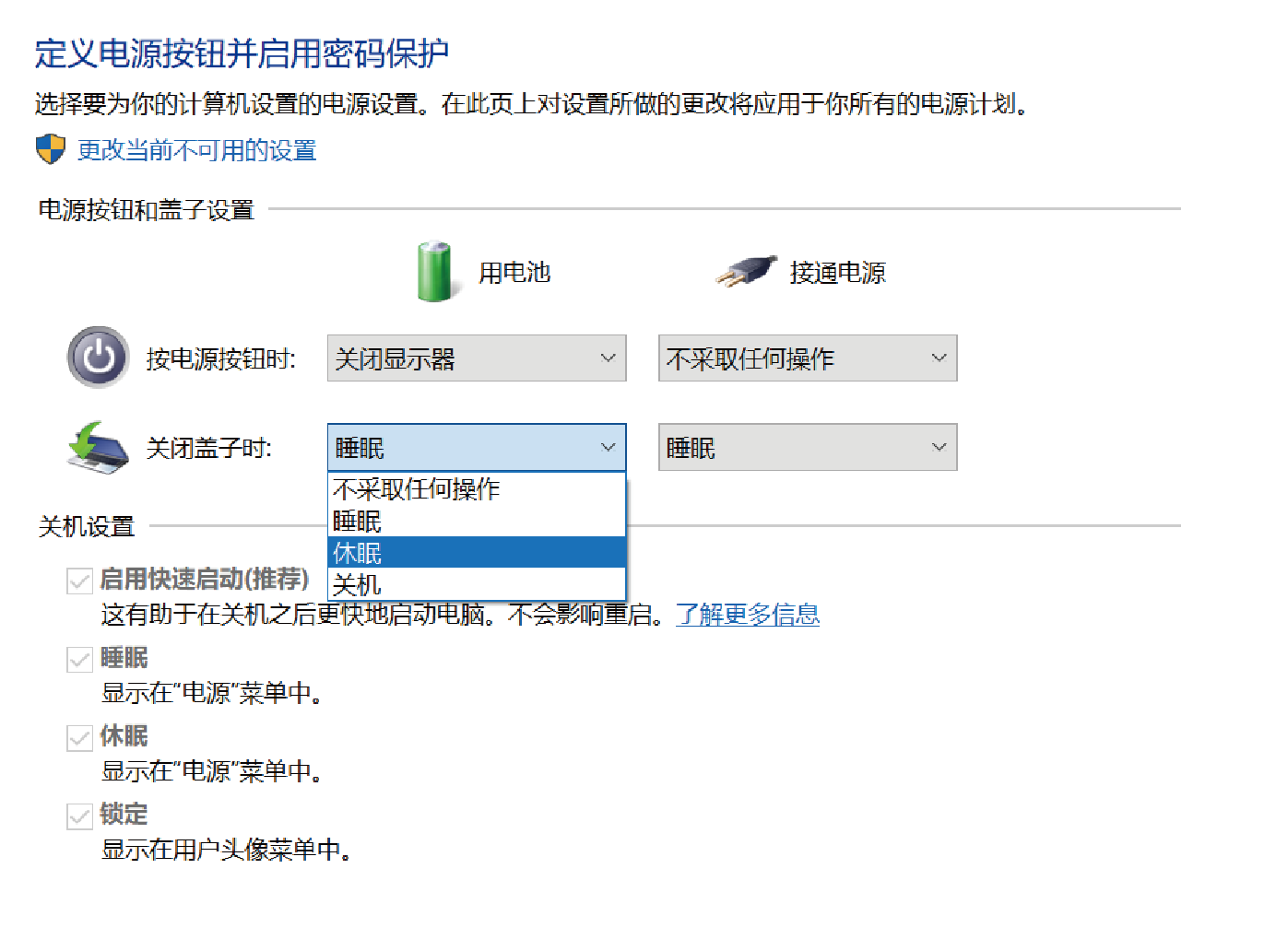Open power button on-battery dropdown 关闭显示器
The image size is (1288, 939).
[x=476, y=358]
